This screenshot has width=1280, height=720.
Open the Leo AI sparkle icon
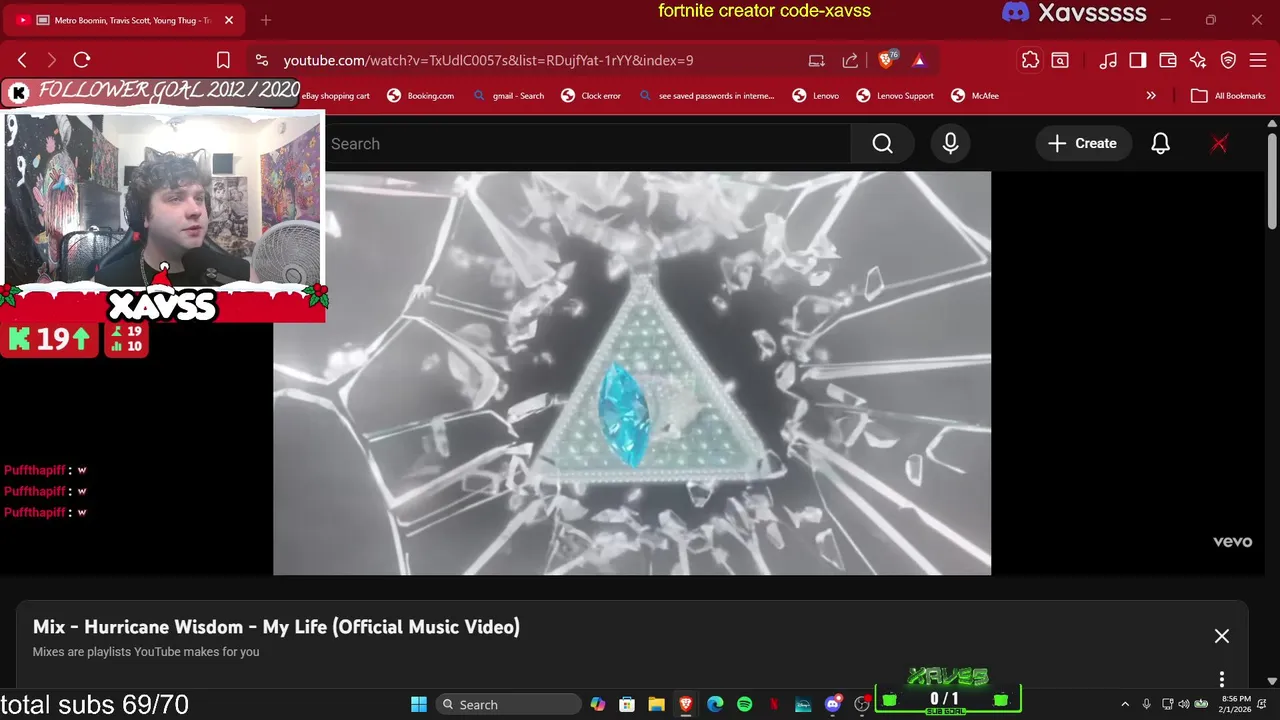1198,60
